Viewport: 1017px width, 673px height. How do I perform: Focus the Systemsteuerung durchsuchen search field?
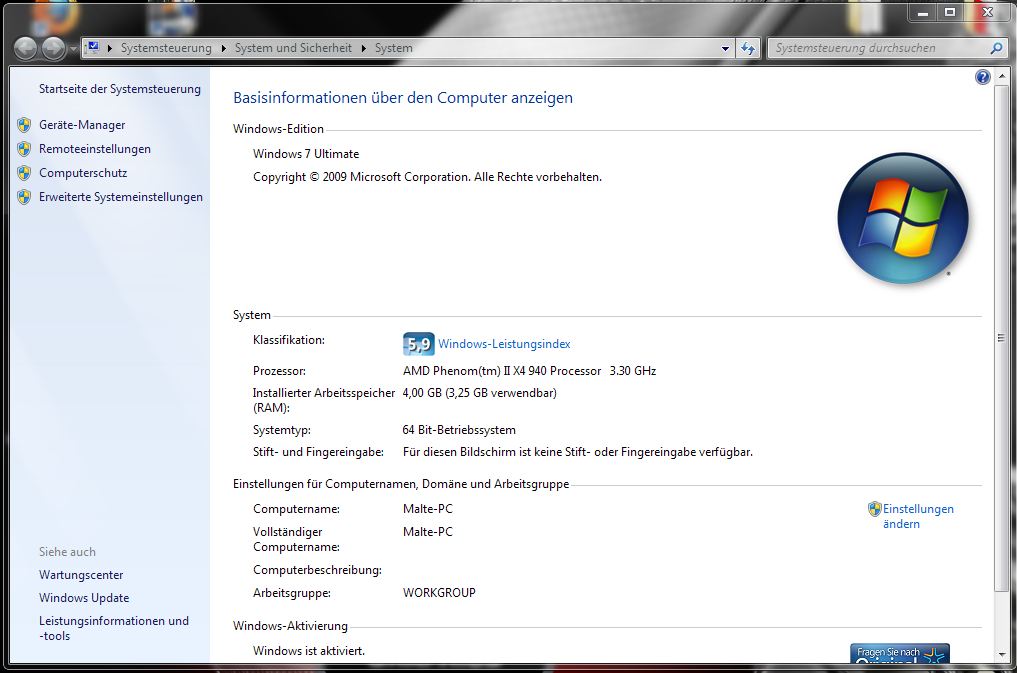coord(879,48)
